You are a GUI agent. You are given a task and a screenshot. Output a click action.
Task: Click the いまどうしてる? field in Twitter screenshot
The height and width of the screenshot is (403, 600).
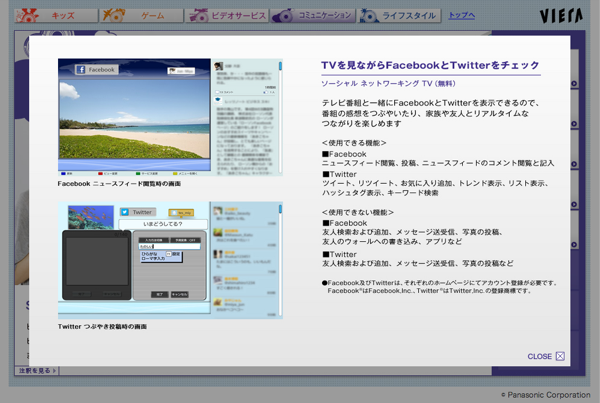[x=163, y=224]
